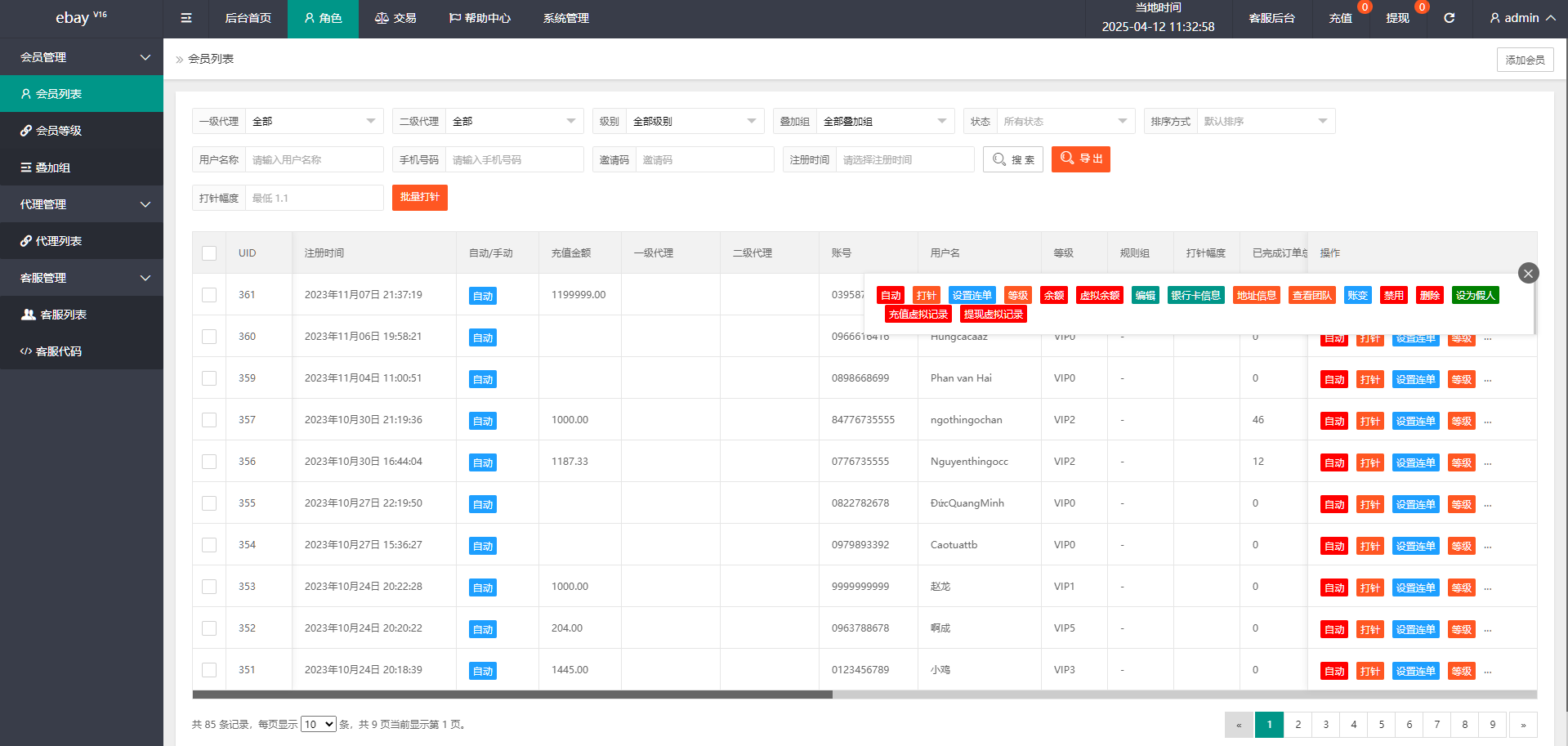Click the refresh icon in top bar

pos(1449,18)
